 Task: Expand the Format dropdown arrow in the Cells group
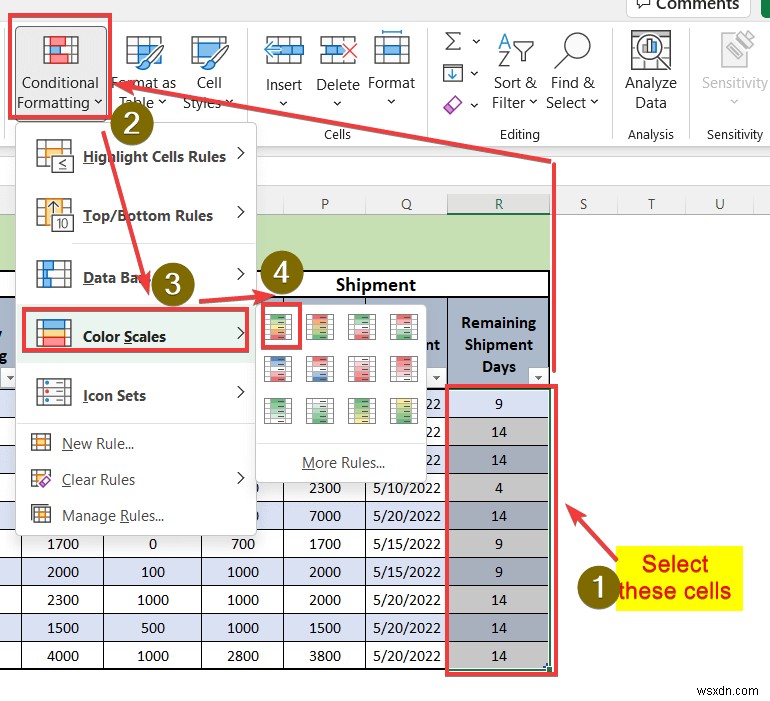pos(391,102)
